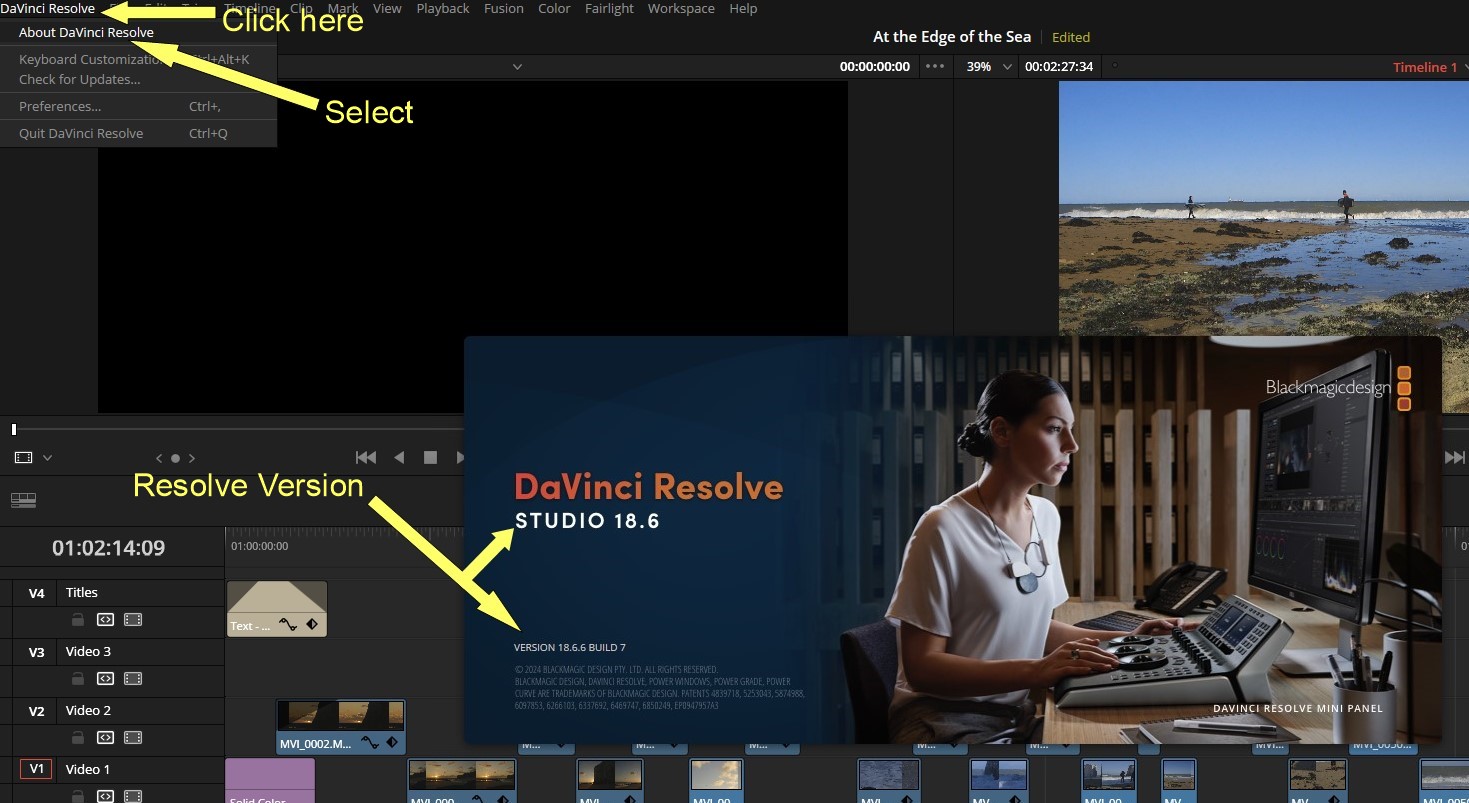The height and width of the screenshot is (803, 1469).
Task: Toggle auto select on Video 2 track
Action: point(105,738)
